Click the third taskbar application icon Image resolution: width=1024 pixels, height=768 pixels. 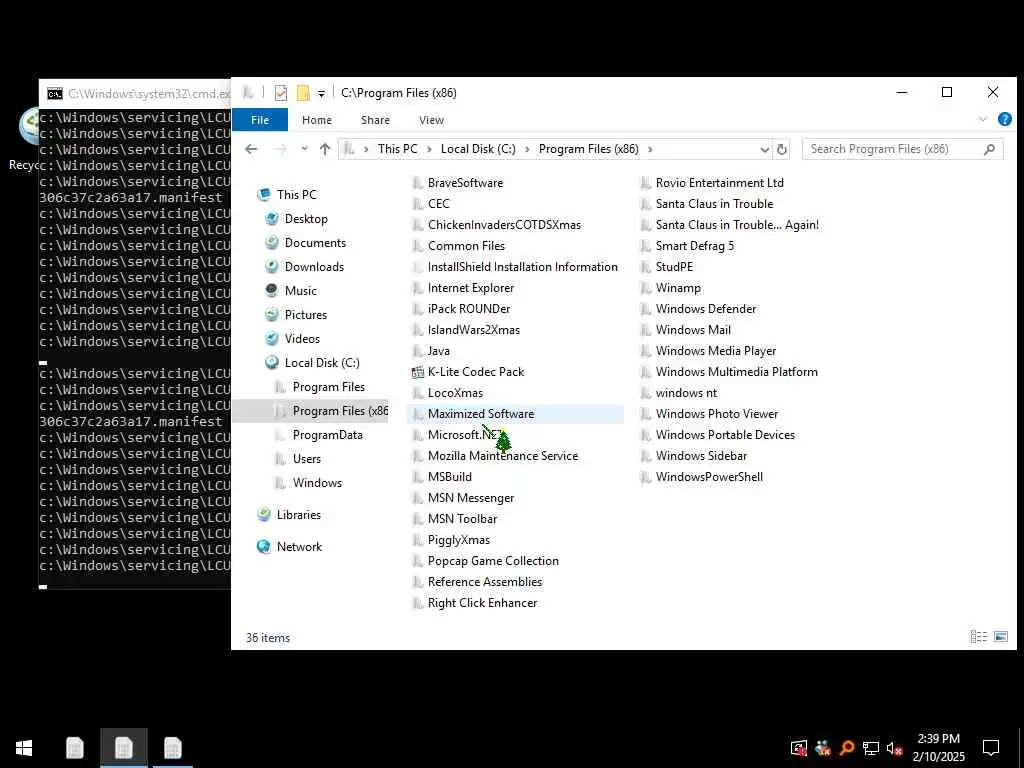click(172, 748)
